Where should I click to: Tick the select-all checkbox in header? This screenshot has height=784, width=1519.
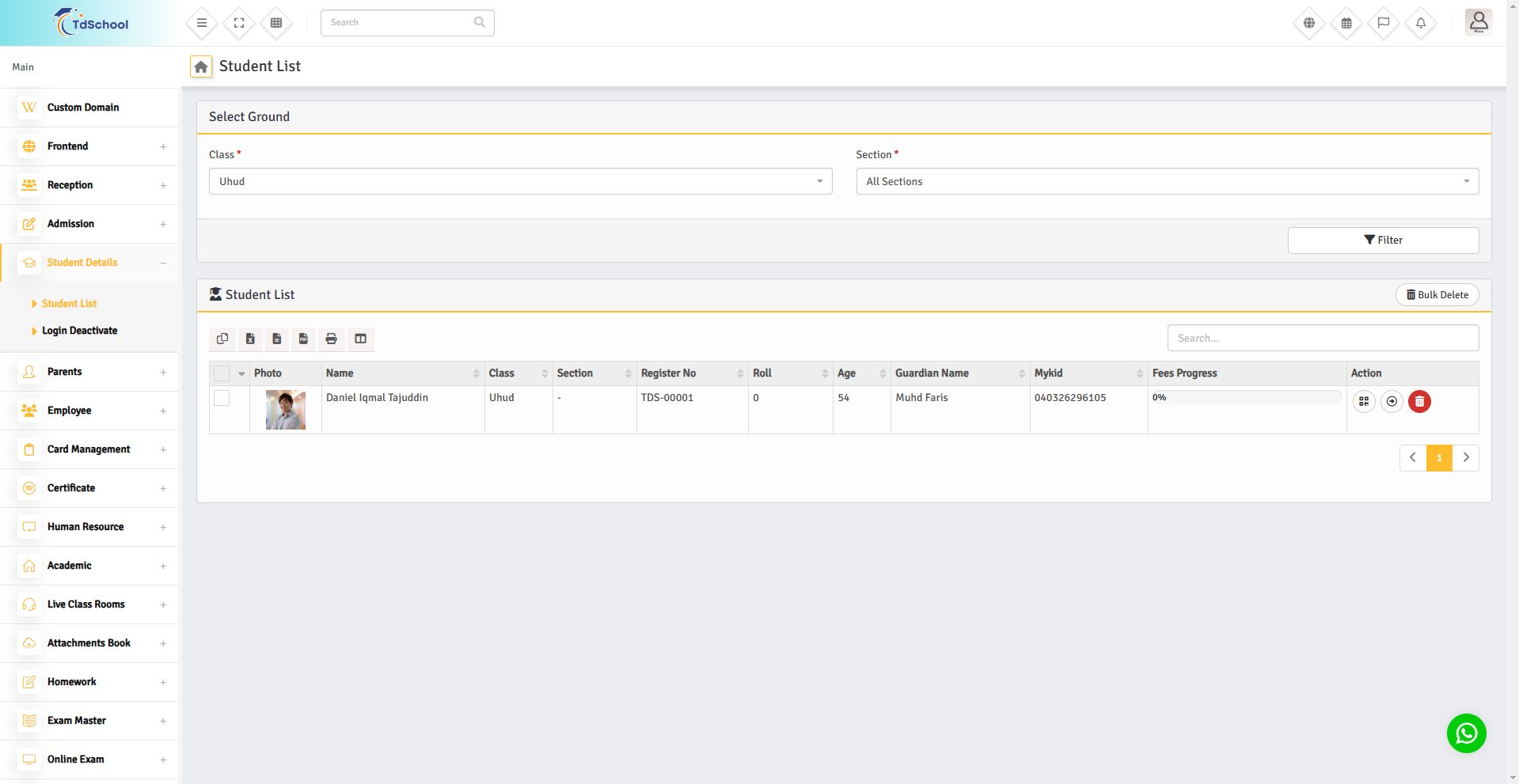point(222,373)
